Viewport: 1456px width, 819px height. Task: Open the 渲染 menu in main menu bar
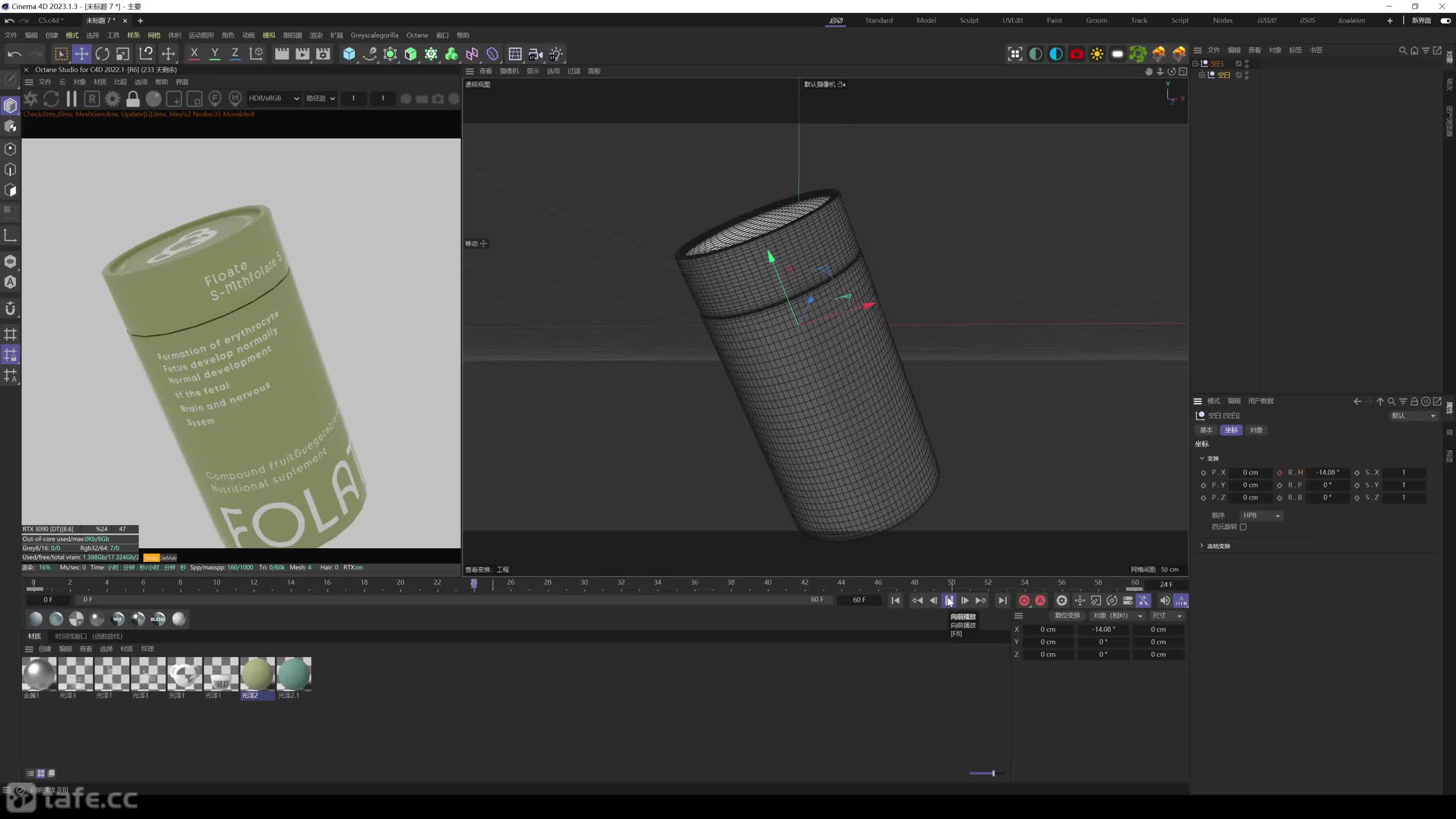pos(316,35)
